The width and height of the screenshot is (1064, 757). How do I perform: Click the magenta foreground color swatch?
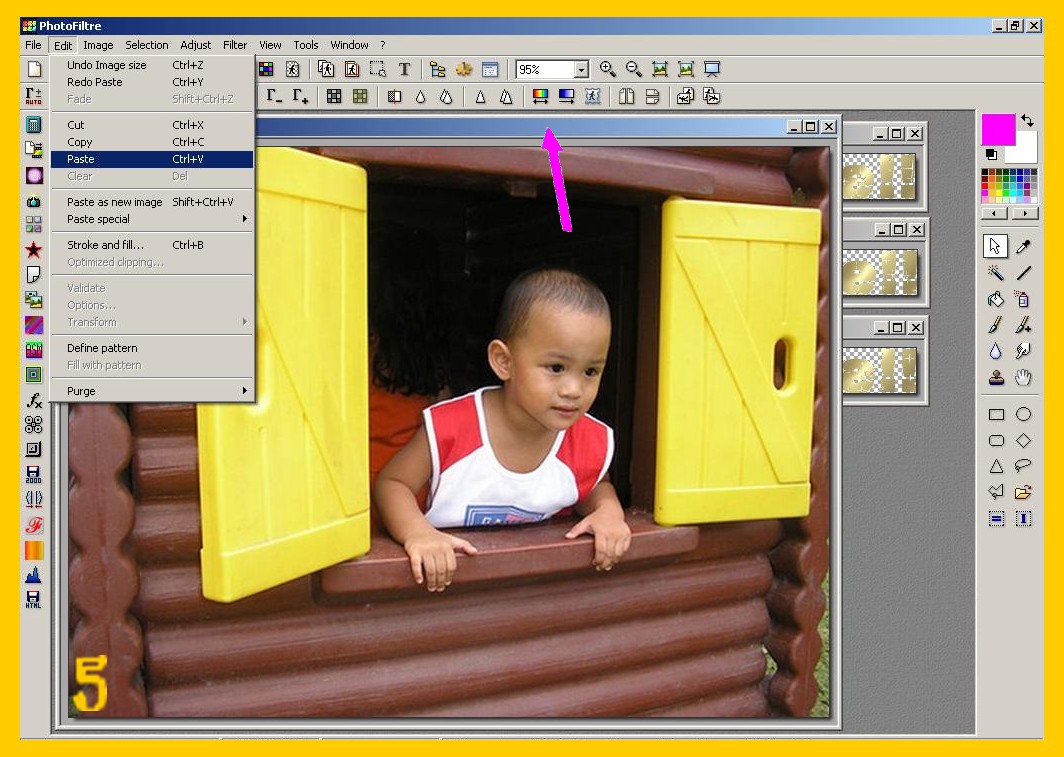click(x=997, y=129)
